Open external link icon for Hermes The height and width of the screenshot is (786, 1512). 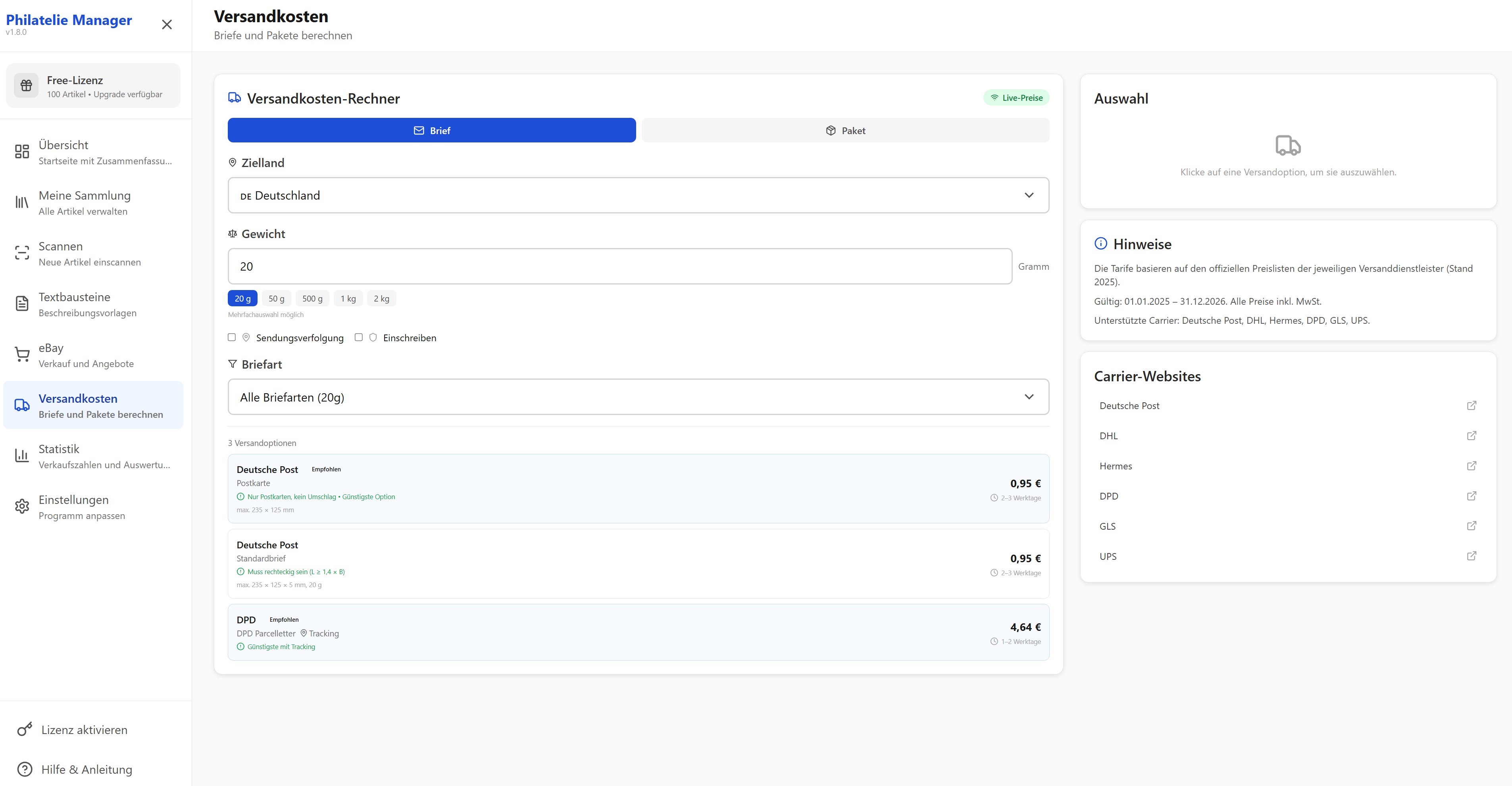pyautogui.click(x=1471, y=466)
